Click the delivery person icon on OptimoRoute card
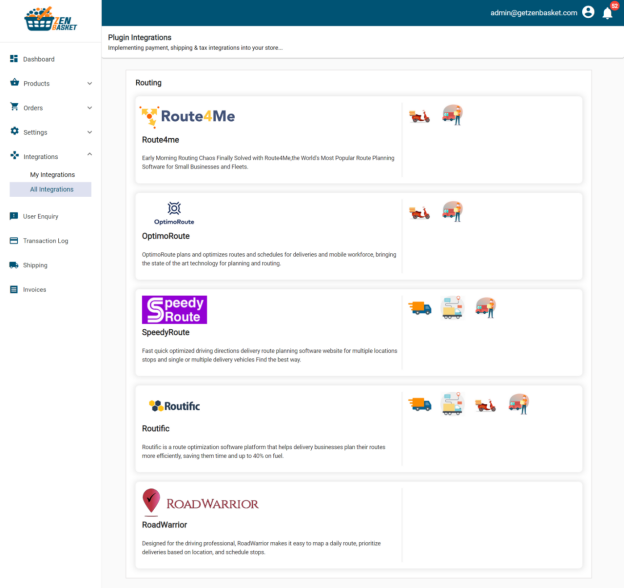 point(453,211)
